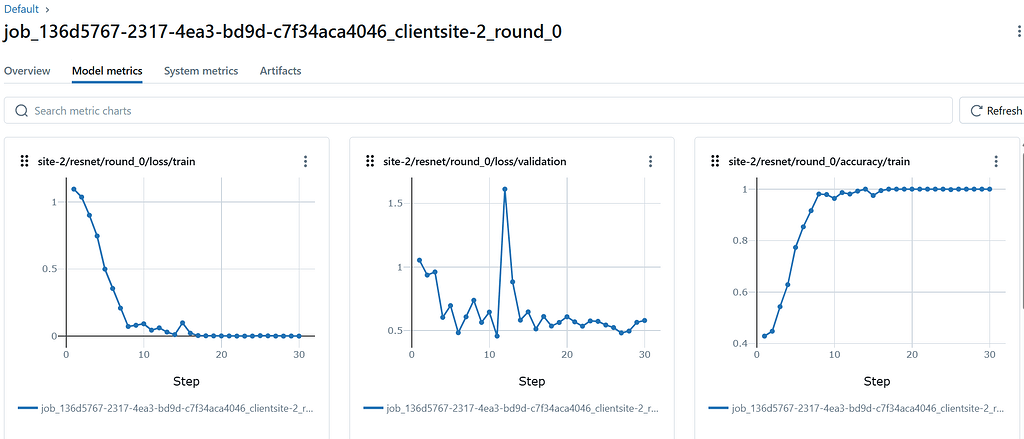Open the System metrics tab
Screen dimensions: 1024x439
[201, 71]
